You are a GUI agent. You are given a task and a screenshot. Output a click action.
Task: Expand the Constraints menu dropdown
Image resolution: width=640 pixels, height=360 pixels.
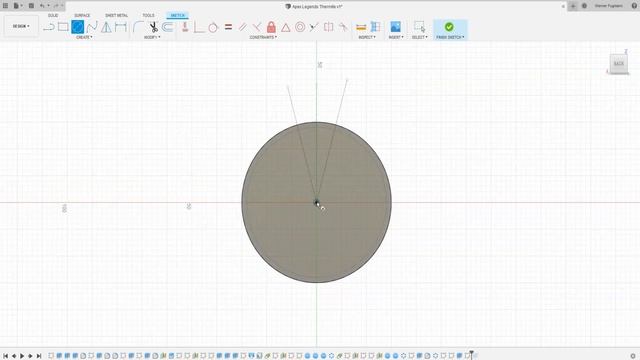(x=263, y=37)
